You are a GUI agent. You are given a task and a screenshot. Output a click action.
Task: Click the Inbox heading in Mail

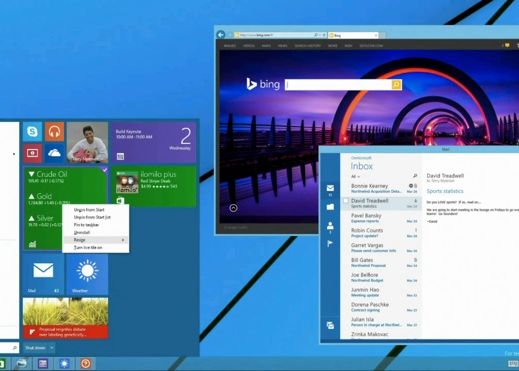click(x=362, y=166)
